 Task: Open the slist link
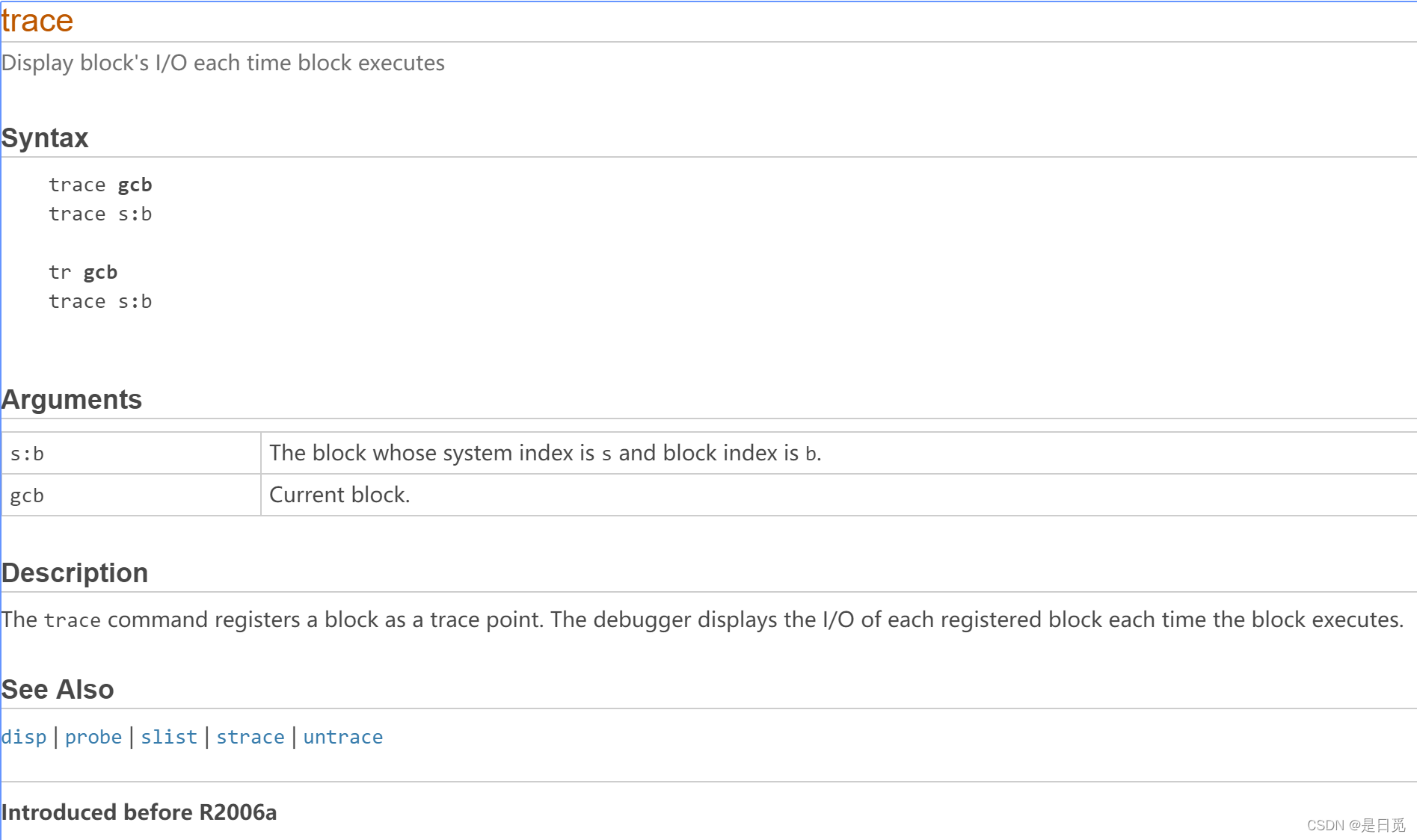coord(169,737)
